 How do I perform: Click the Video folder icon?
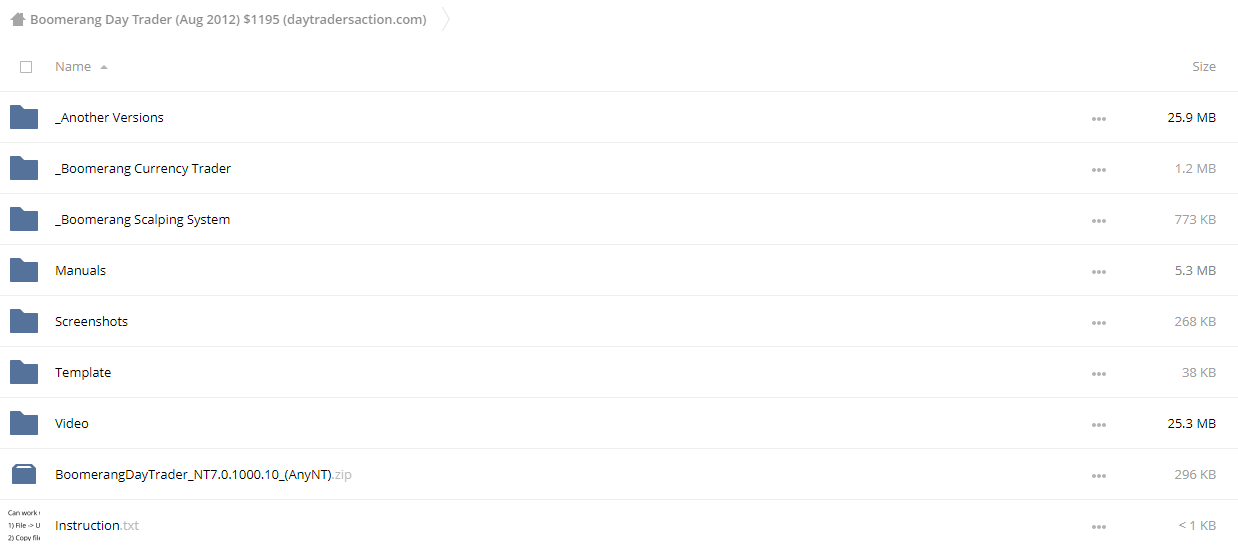click(24, 423)
